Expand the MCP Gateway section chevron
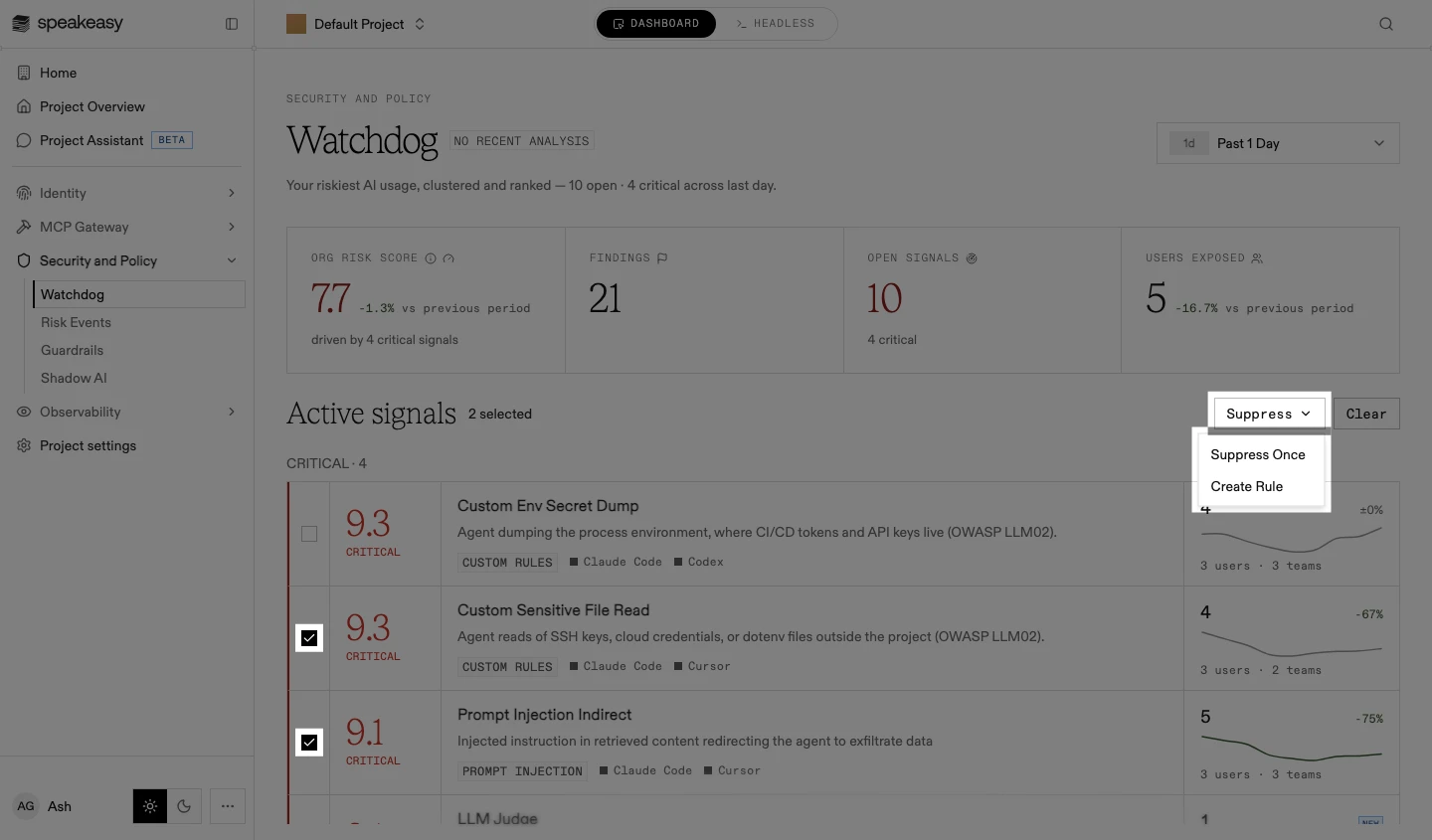1432x840 pixels. click(232, 227)
